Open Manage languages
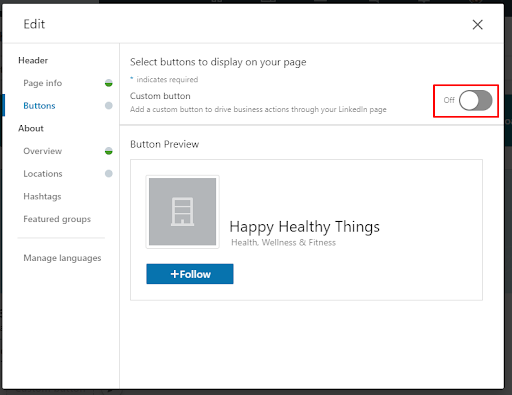Screen dimensions: 512x395 62,258
